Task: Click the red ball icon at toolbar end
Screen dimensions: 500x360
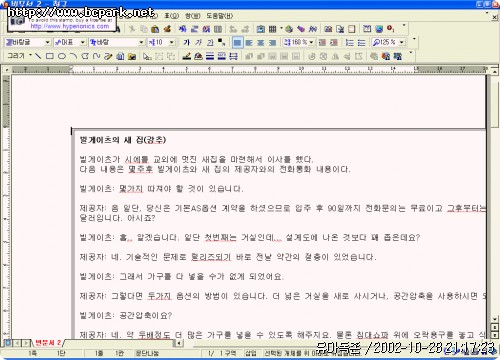Action: 391,29
